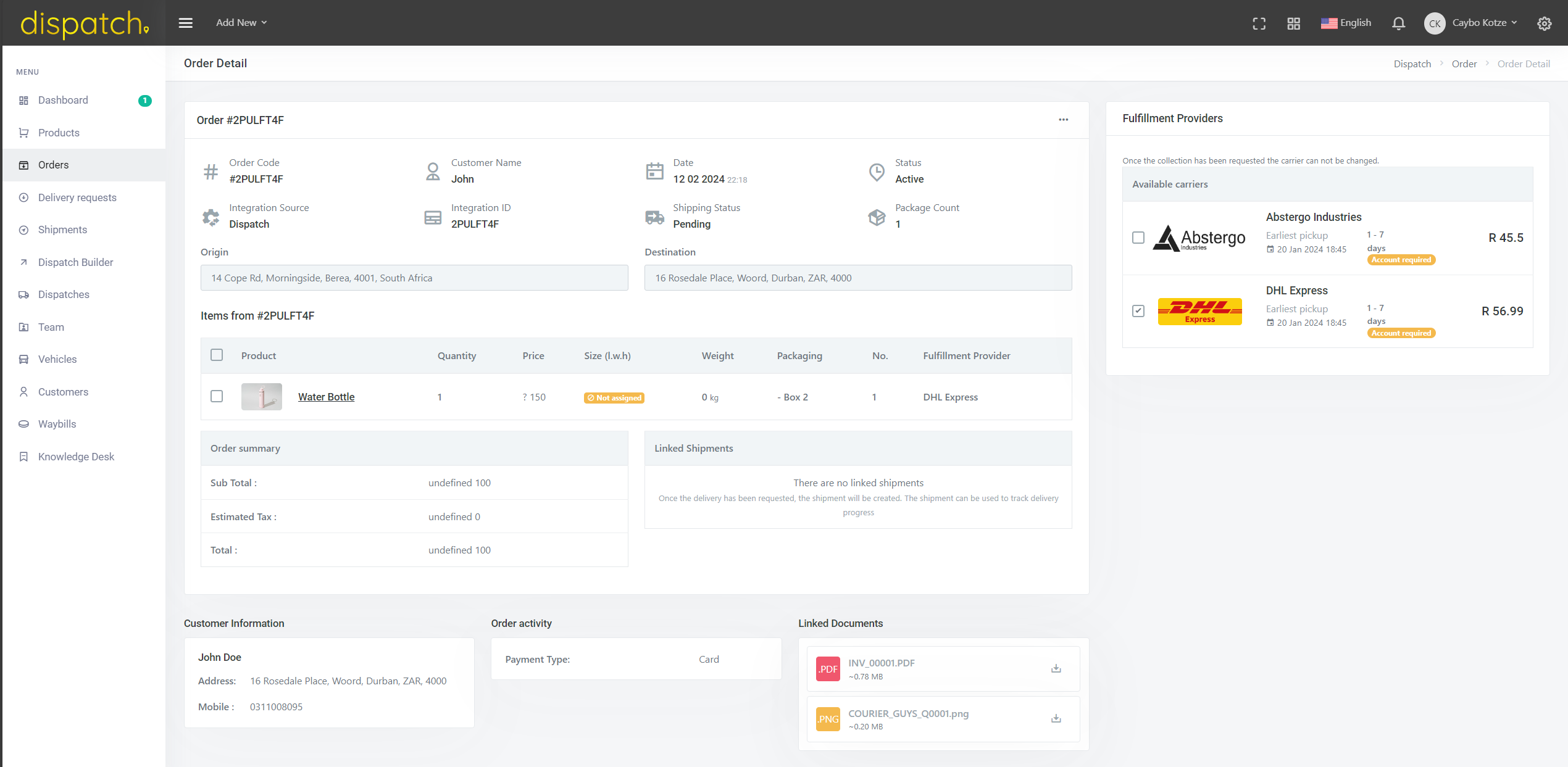Select the Water Bottle item row checkbox

click(217, 397)
